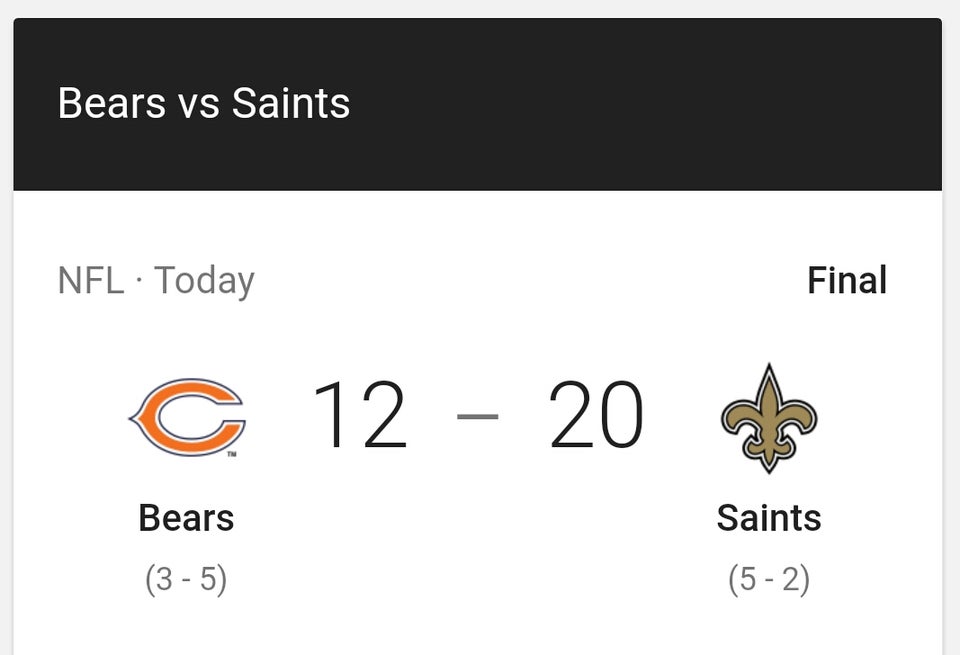Image resolution: width=960 pixels, height=655 pixels.
Task: Click the dash between the two scores
Action: point(478,416)
